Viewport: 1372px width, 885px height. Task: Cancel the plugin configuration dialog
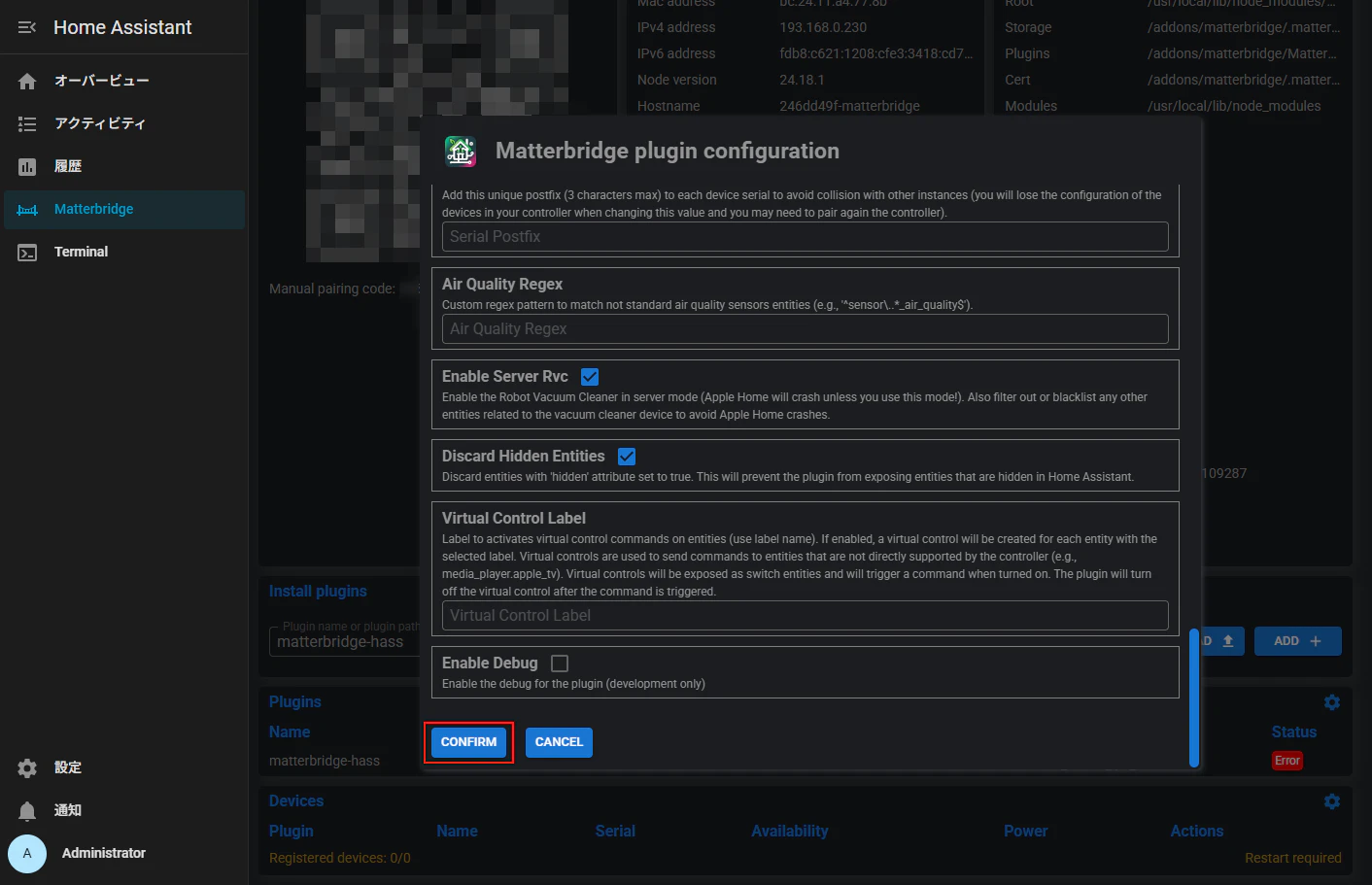click(559, 742)
